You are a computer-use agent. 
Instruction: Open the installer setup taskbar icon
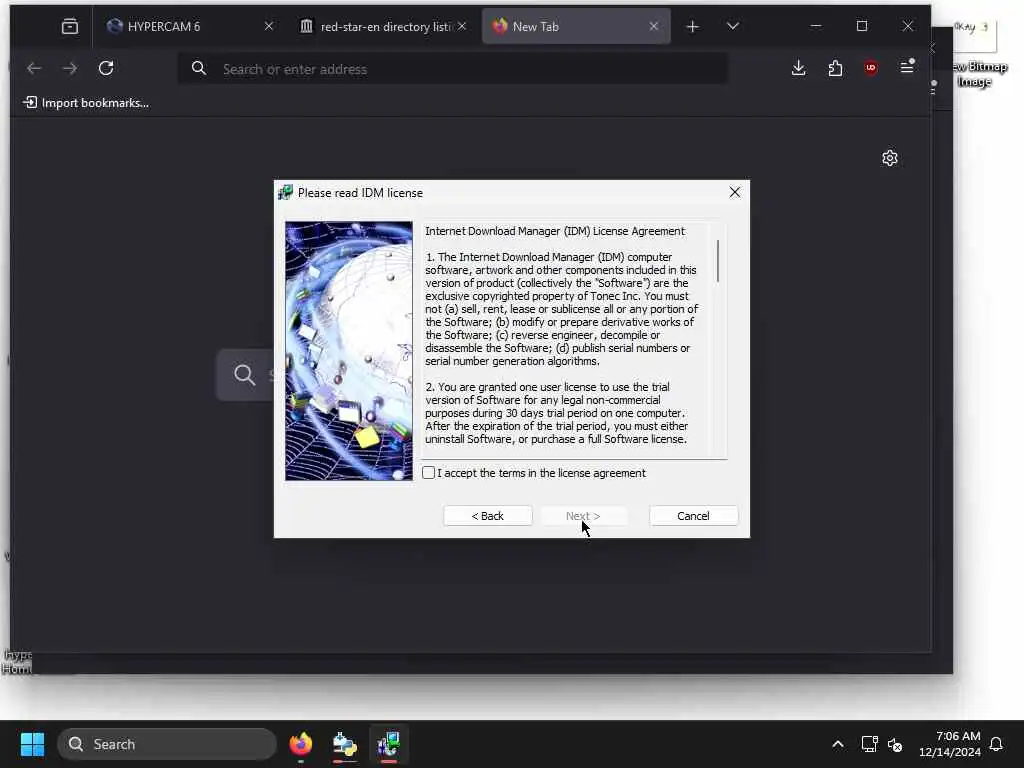click(345, 744)
